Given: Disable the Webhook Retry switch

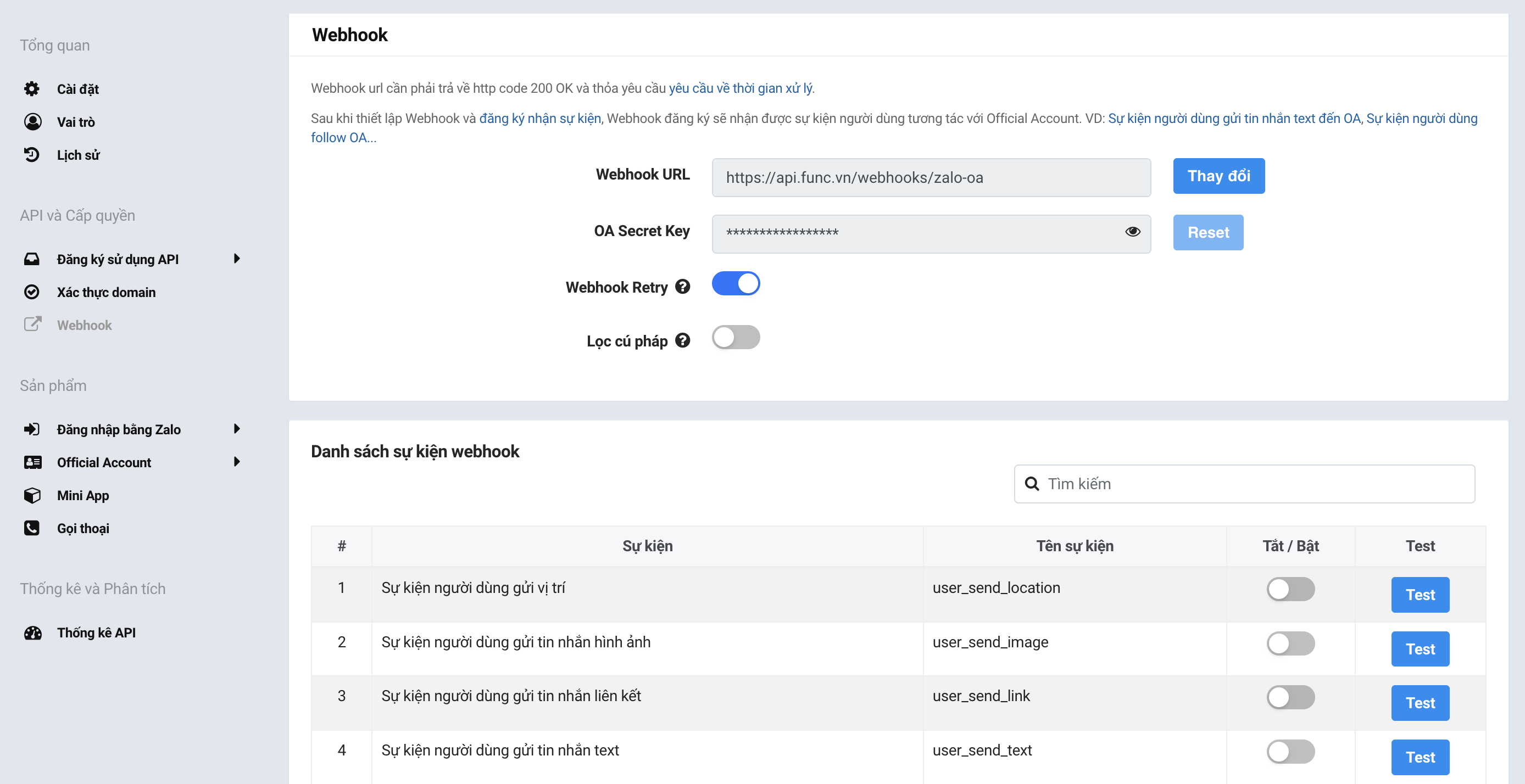Looking at the screenshot, I should [x=735, y=284].
